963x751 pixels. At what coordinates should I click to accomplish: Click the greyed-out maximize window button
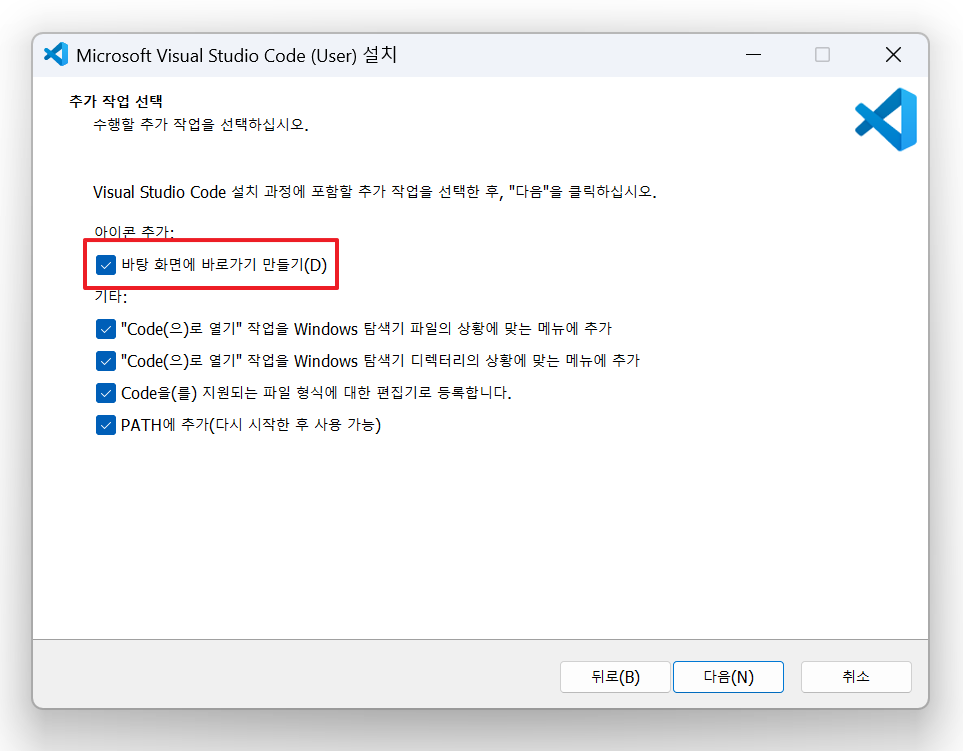[x=822, y=55]
